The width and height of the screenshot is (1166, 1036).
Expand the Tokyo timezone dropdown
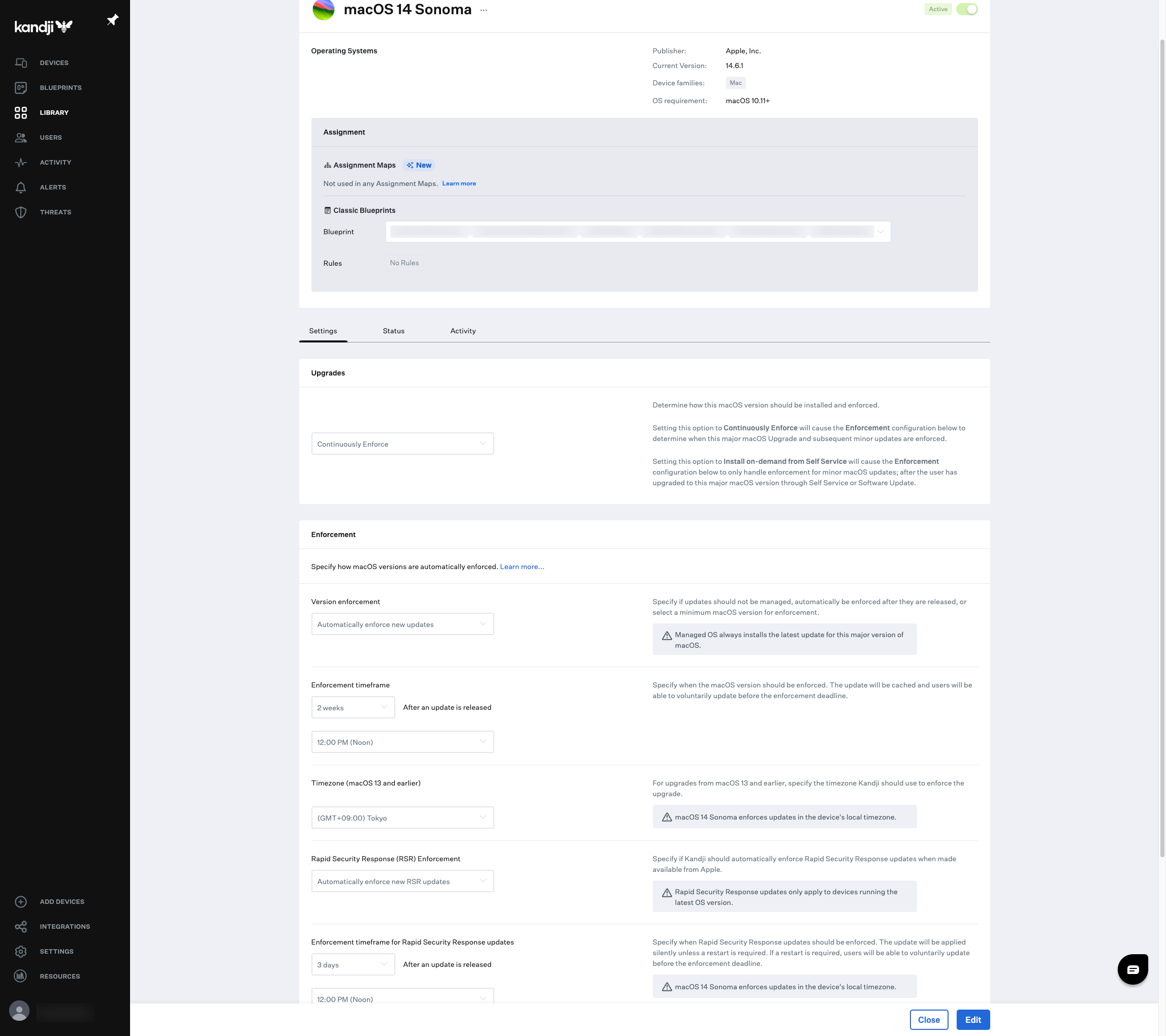click(402, 818)
